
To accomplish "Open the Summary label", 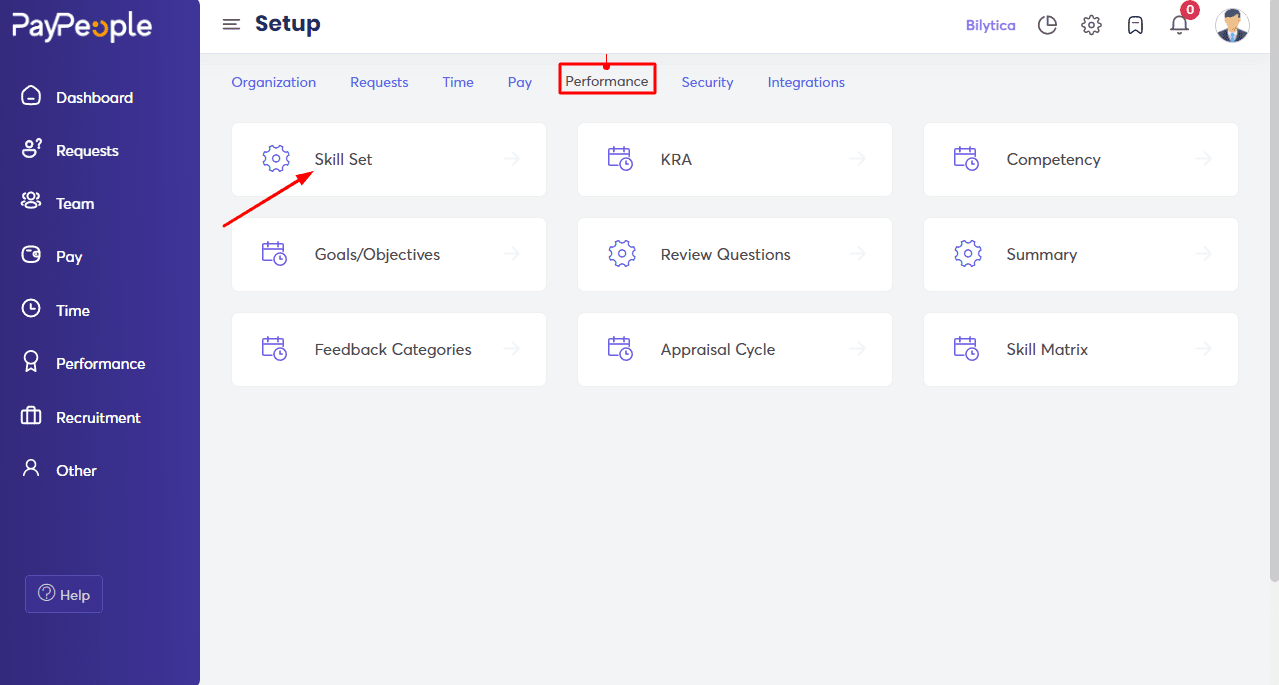I will [x=1042, y=254].
